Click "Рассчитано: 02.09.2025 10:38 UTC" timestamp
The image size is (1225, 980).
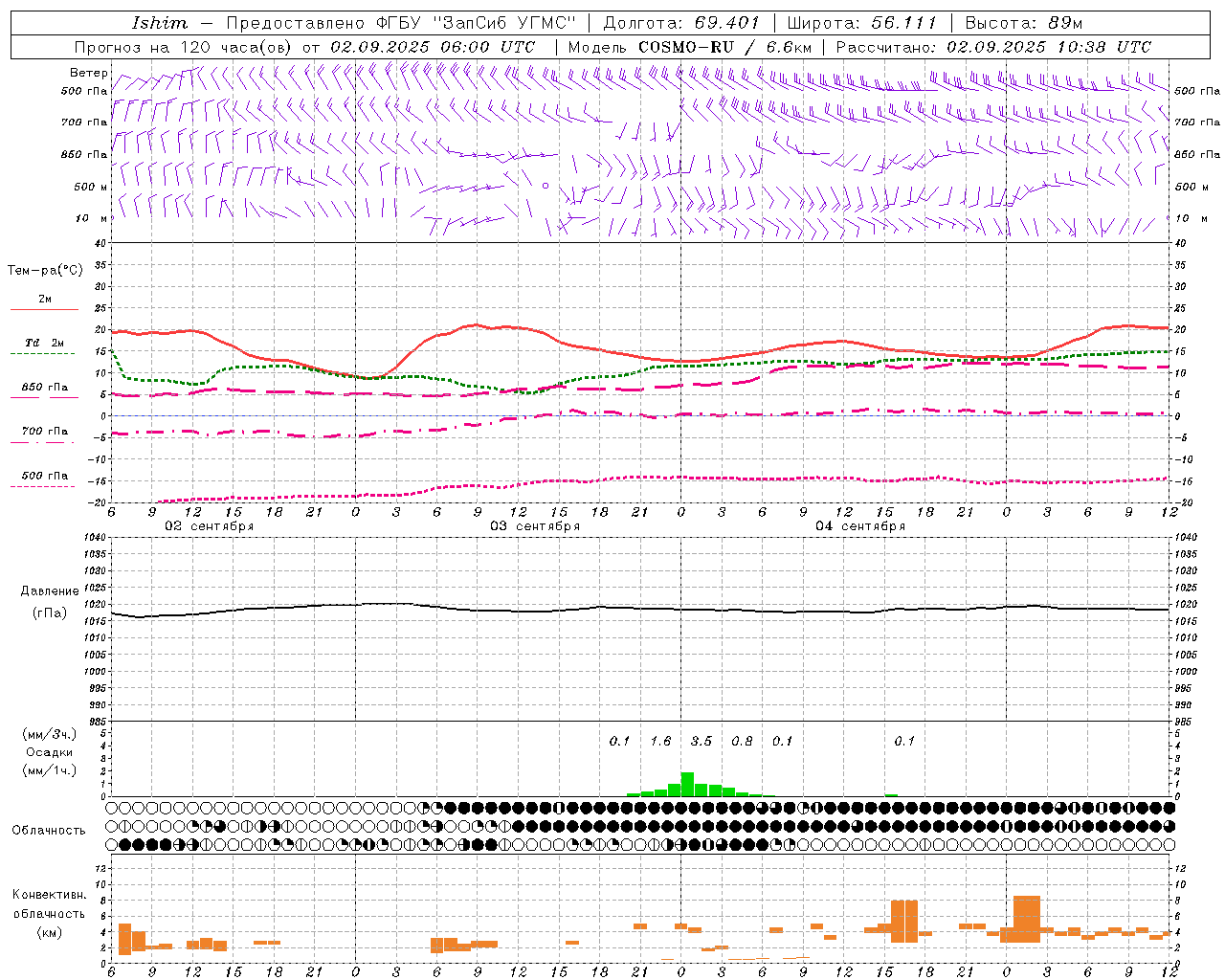point(993,47)
